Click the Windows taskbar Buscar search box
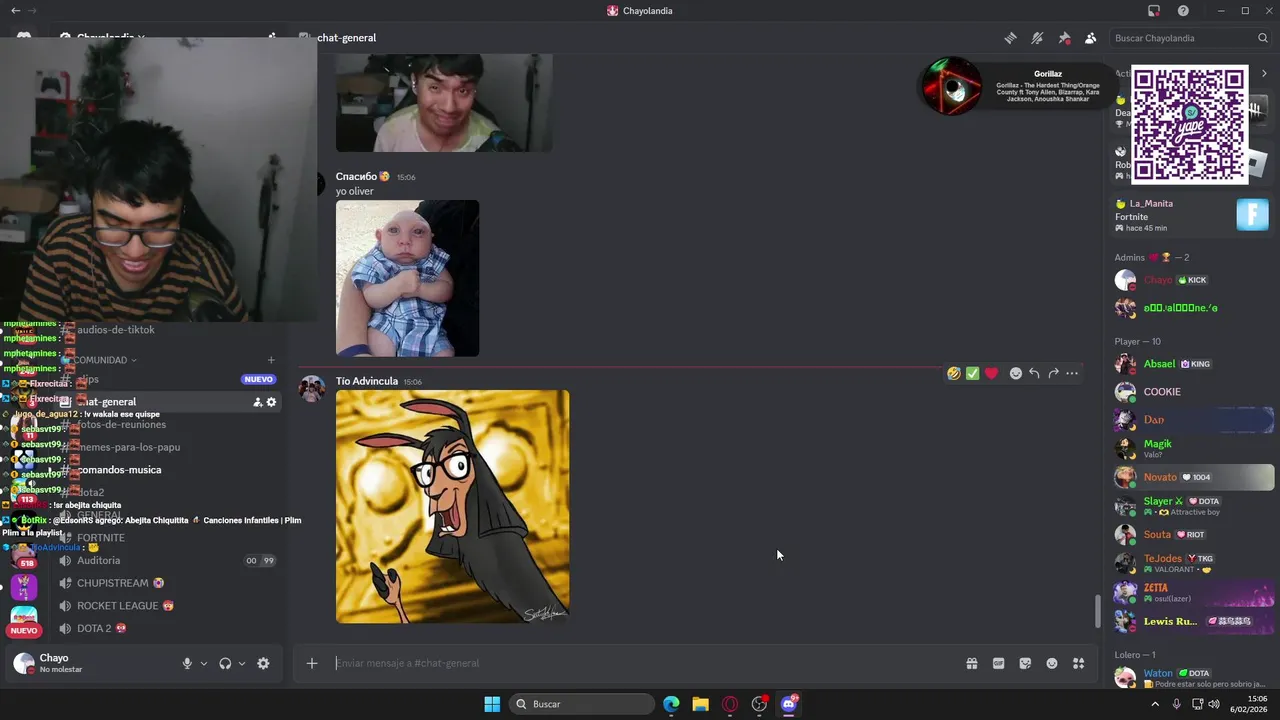This screenshot has width=1280, height=720. [x=582, y=704]
